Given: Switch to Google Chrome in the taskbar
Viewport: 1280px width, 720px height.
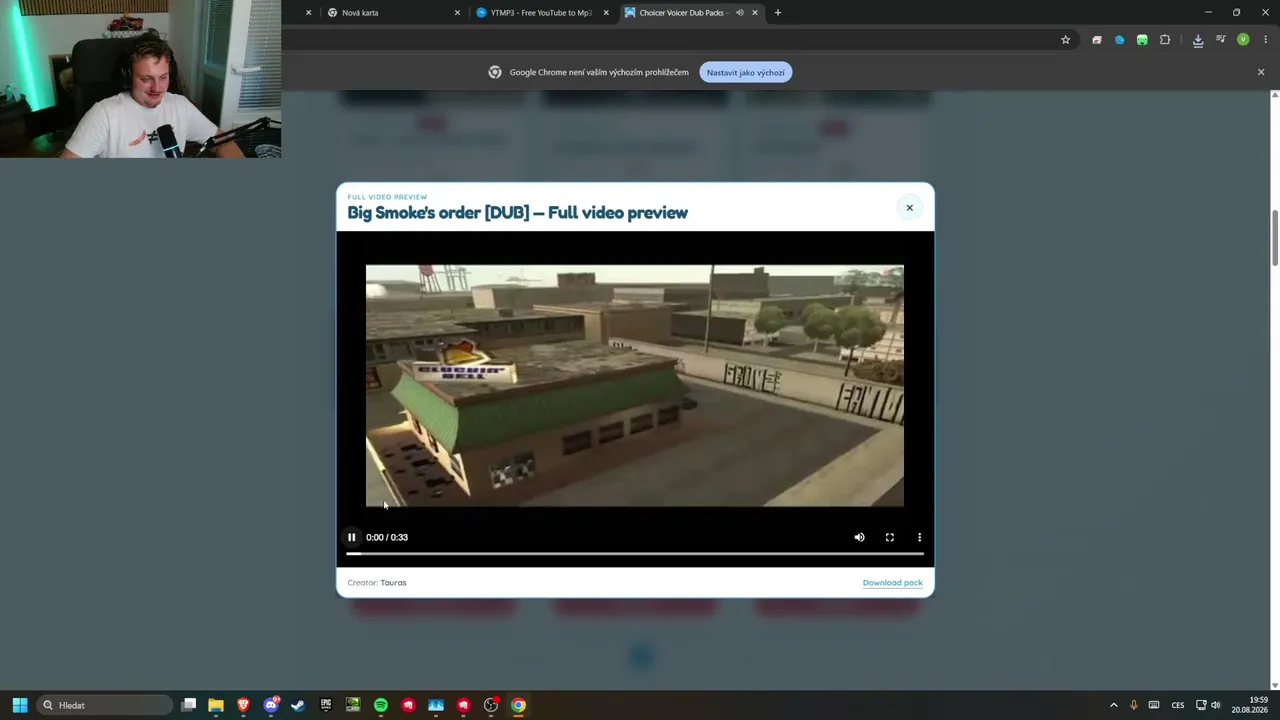Looking at the screenshot, I should (x=518, y=705).
